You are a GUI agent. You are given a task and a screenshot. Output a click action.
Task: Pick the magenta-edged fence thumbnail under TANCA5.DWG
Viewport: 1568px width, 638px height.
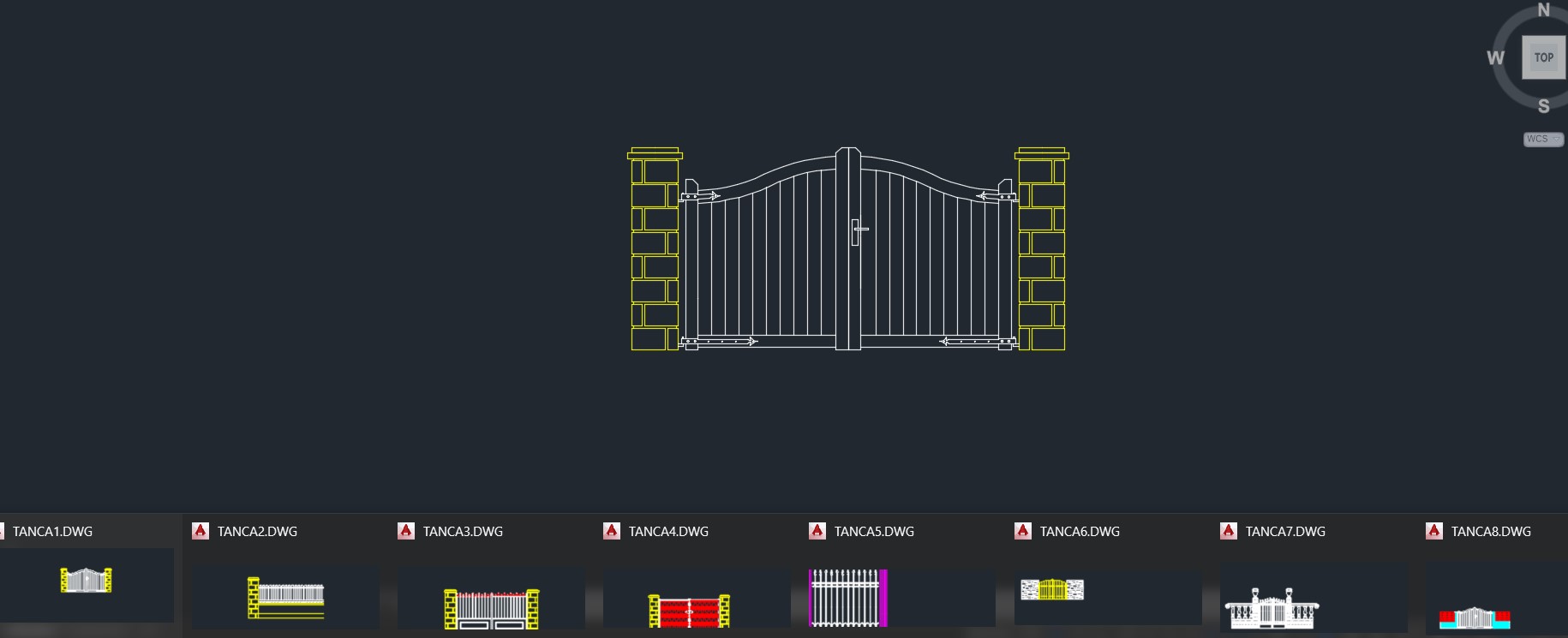(x=847, y=598)
